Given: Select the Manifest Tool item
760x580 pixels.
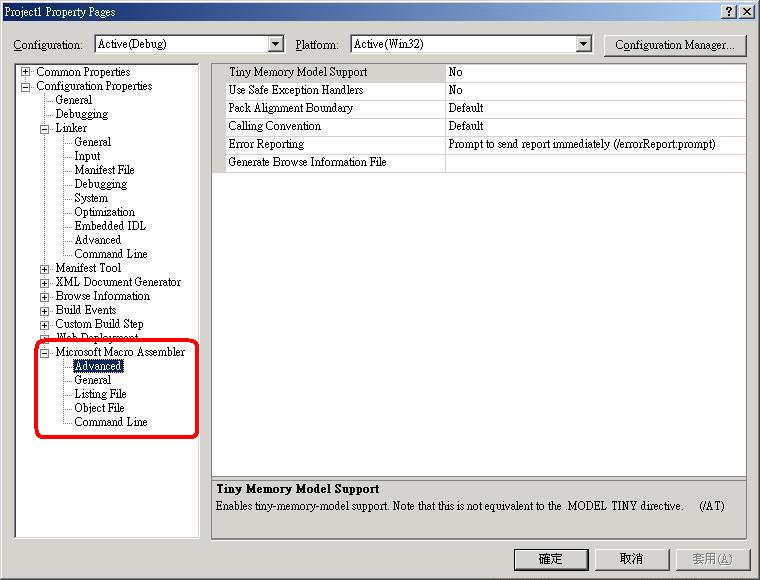Looking at the screenshot, I should (88, 268).
